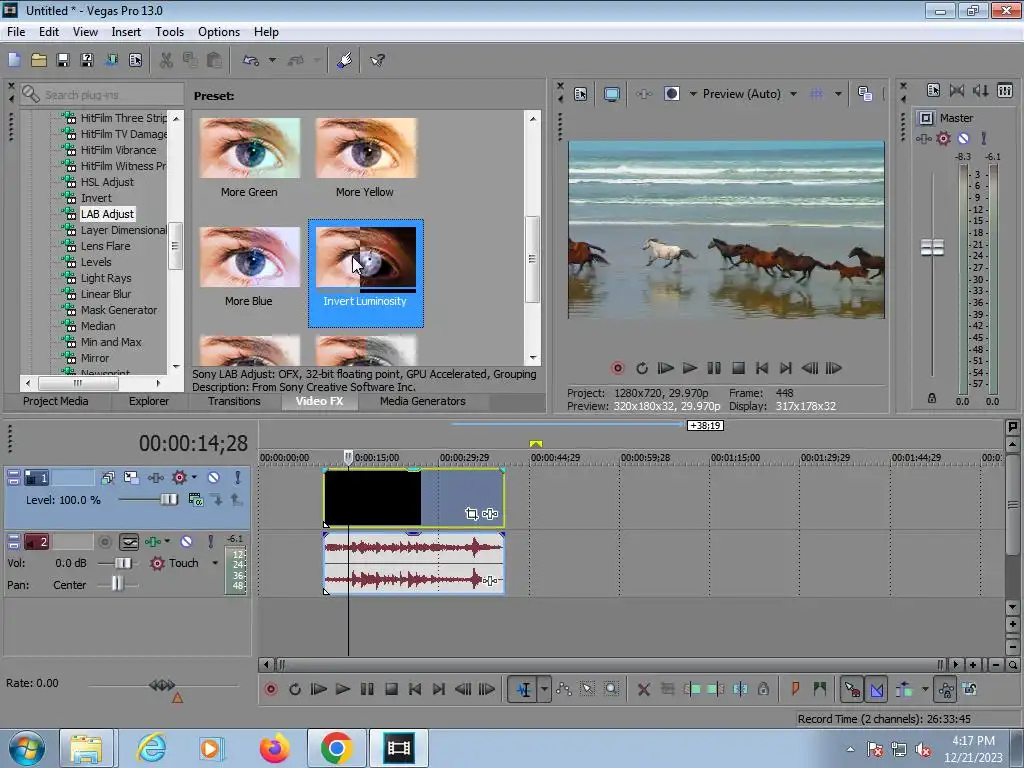Click Track Motion icon on track 1
1024x768 pixels.
pos(131,477)
